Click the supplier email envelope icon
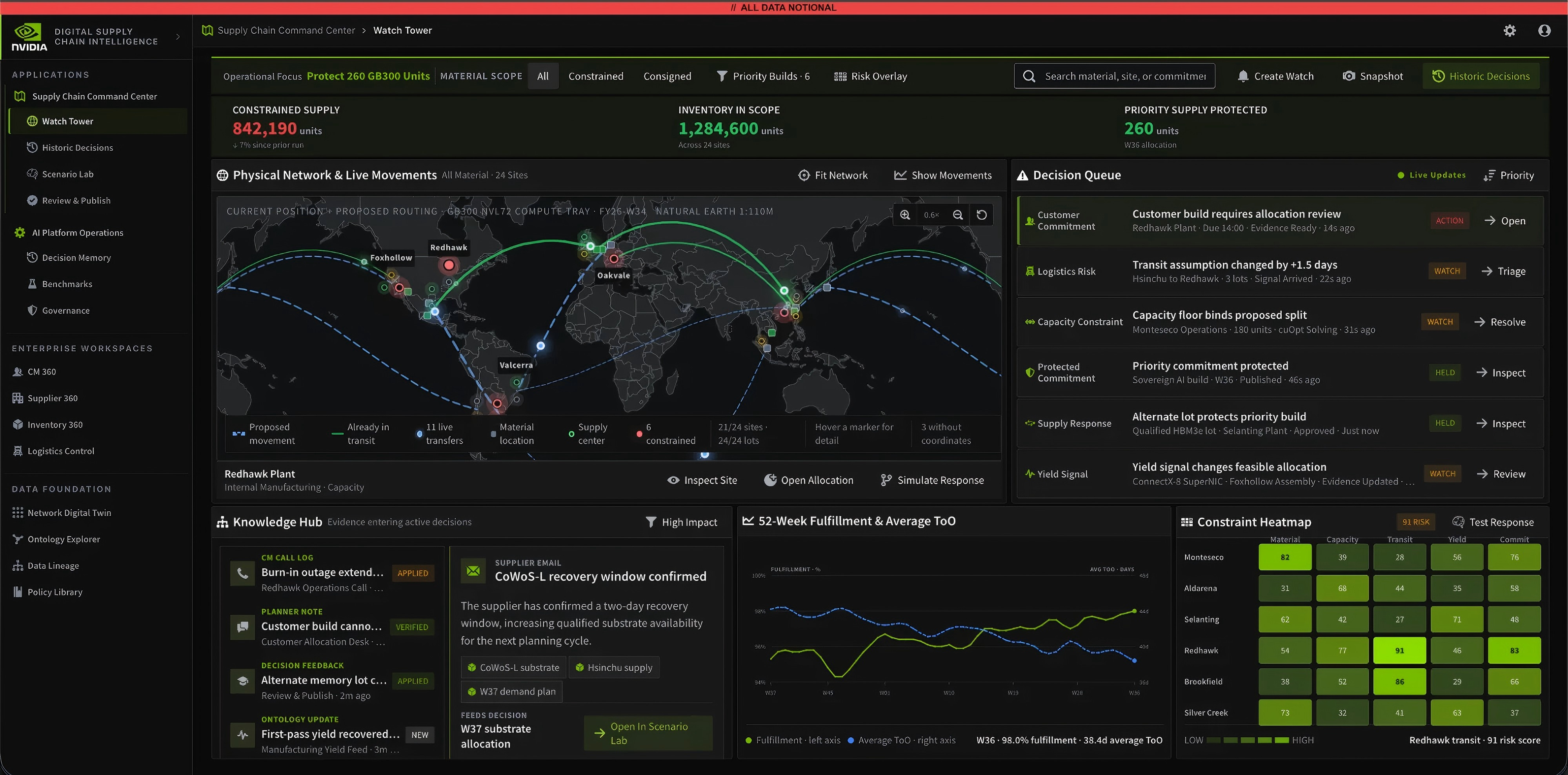Image resolution: width=1568 pixels, height=775 pixels. (473, 571)
